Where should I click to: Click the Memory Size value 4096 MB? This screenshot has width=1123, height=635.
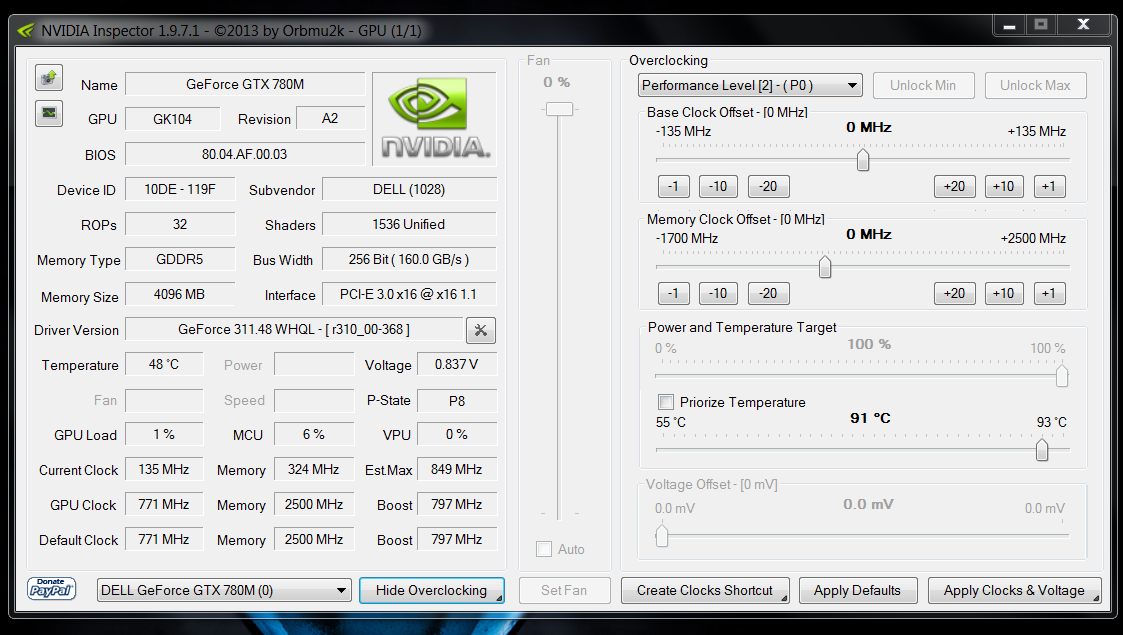coord(180,294)
